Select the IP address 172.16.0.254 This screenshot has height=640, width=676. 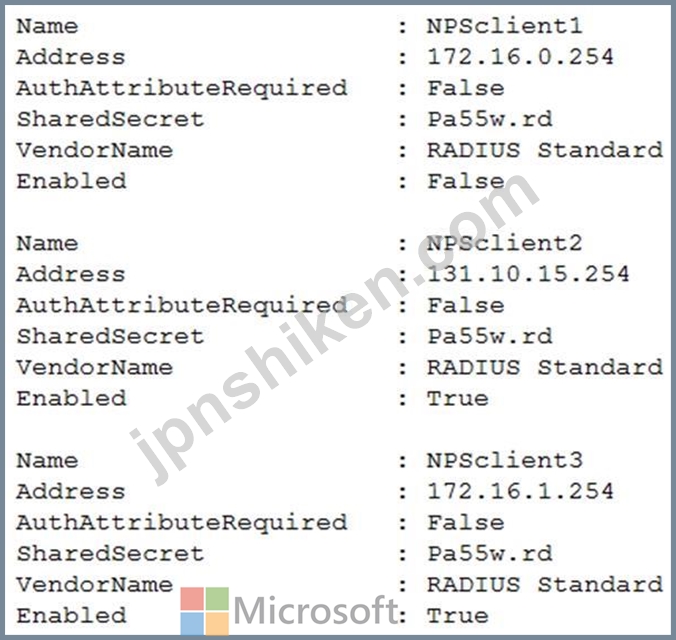(520, 57)
